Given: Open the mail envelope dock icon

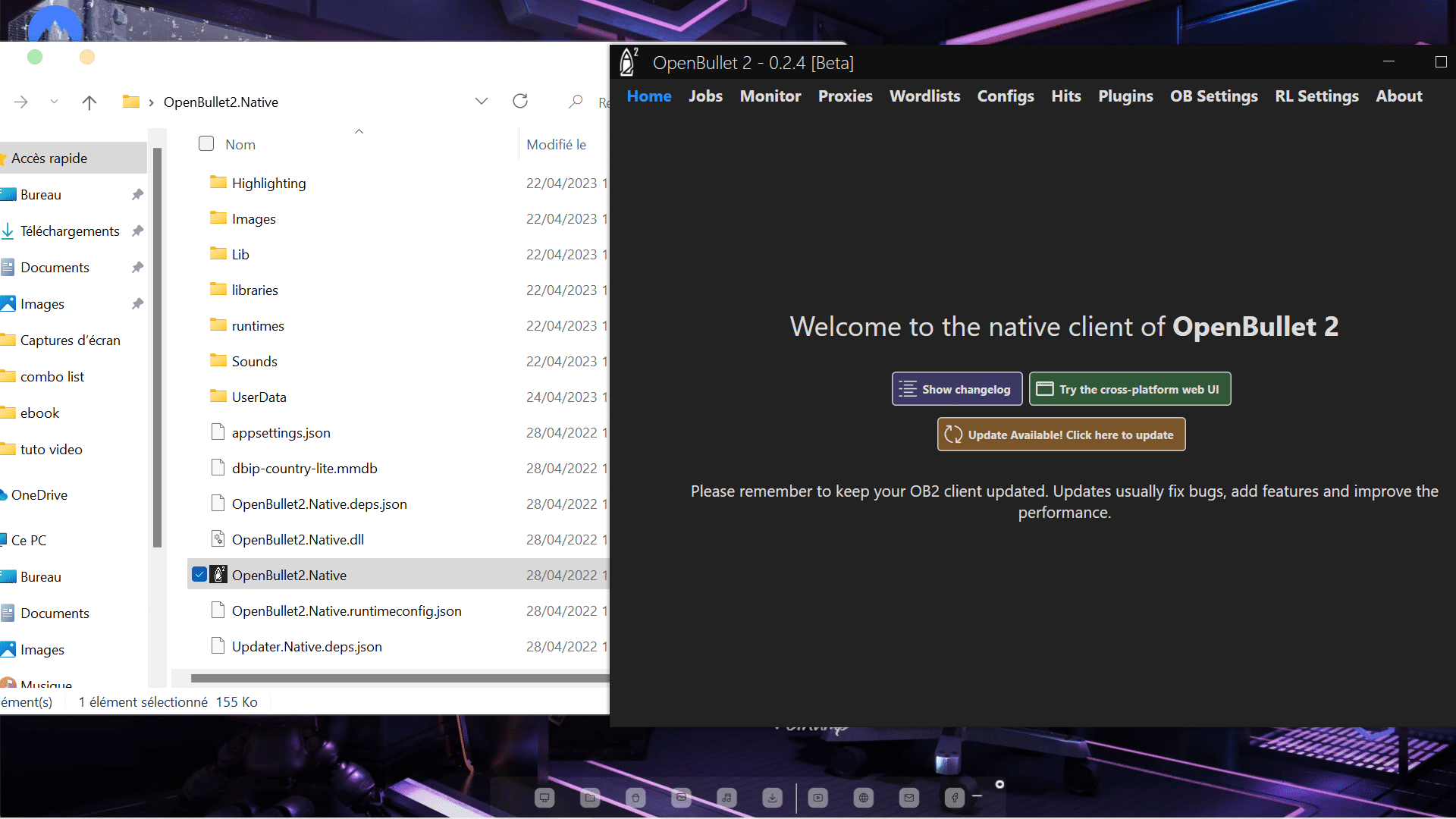Looking at the screenshot, I should pos(908,797).
